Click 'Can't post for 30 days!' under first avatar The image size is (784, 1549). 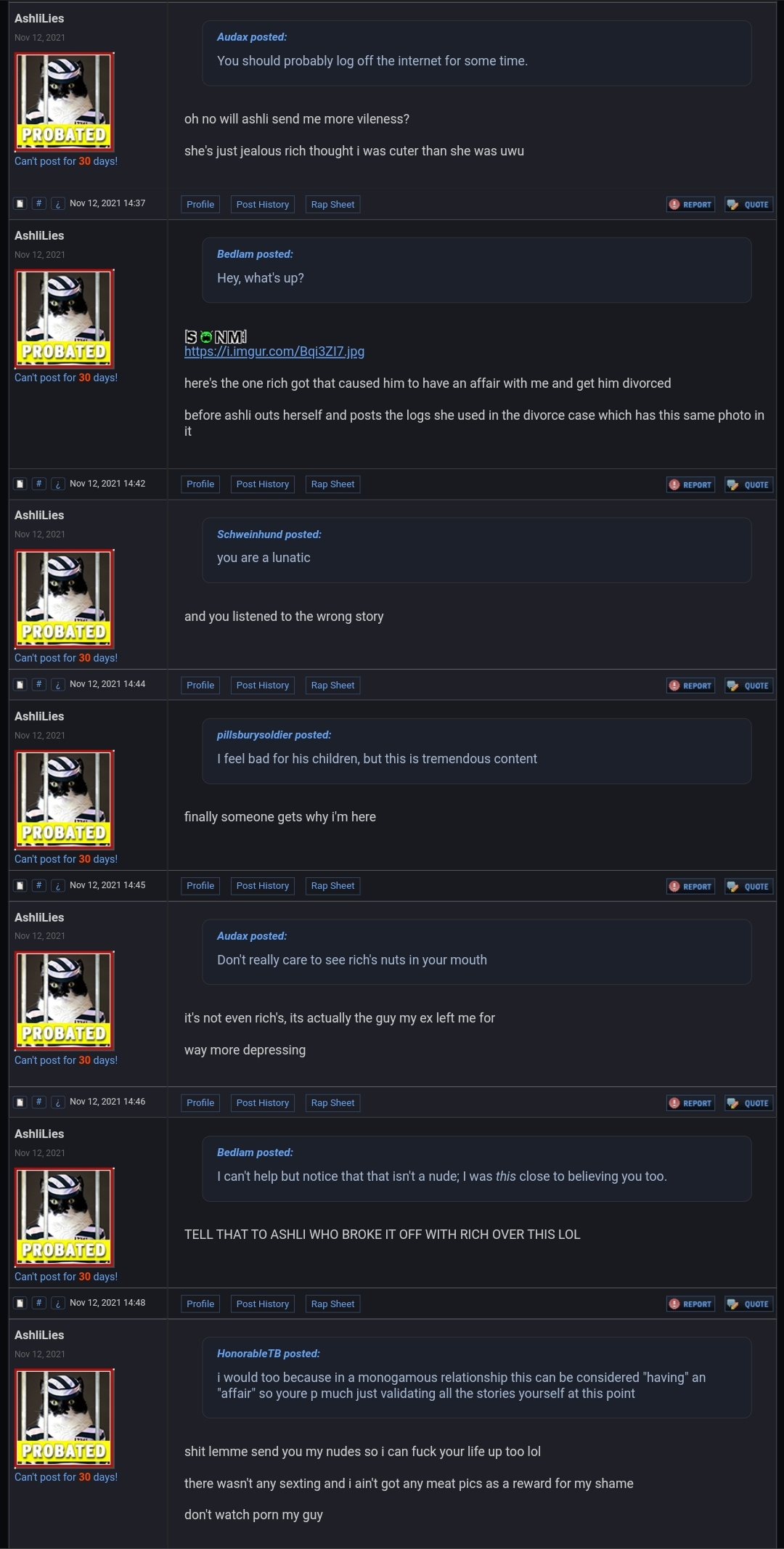[x=66, y=161]
